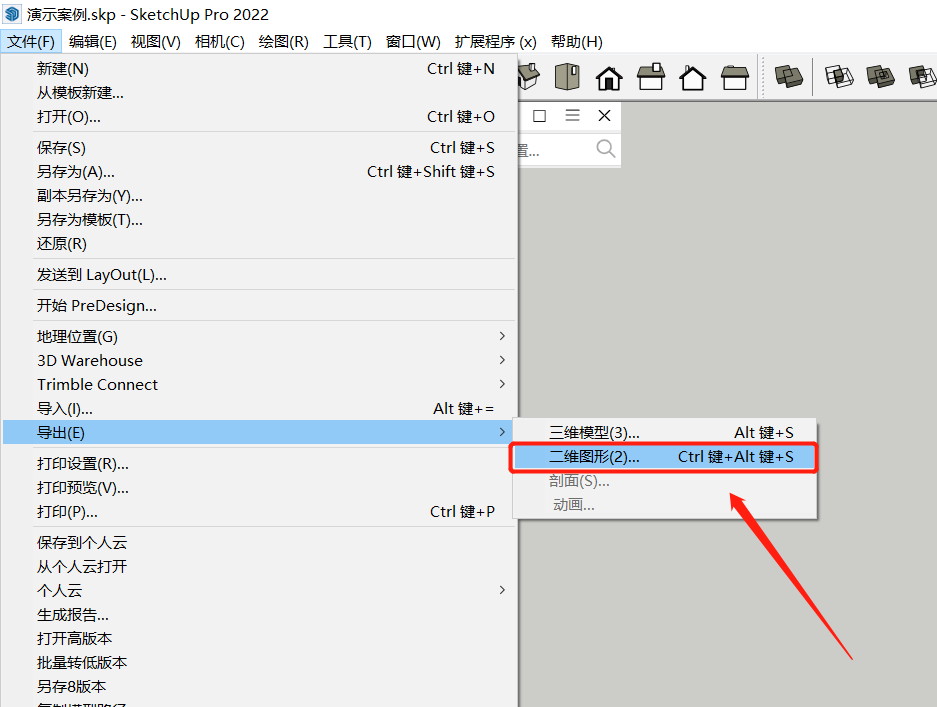This screenshot has width=937, height=707.
Task: Choose 打印设置(R)... menu entry
Action: pyautogui.click(x=259, y=463)
